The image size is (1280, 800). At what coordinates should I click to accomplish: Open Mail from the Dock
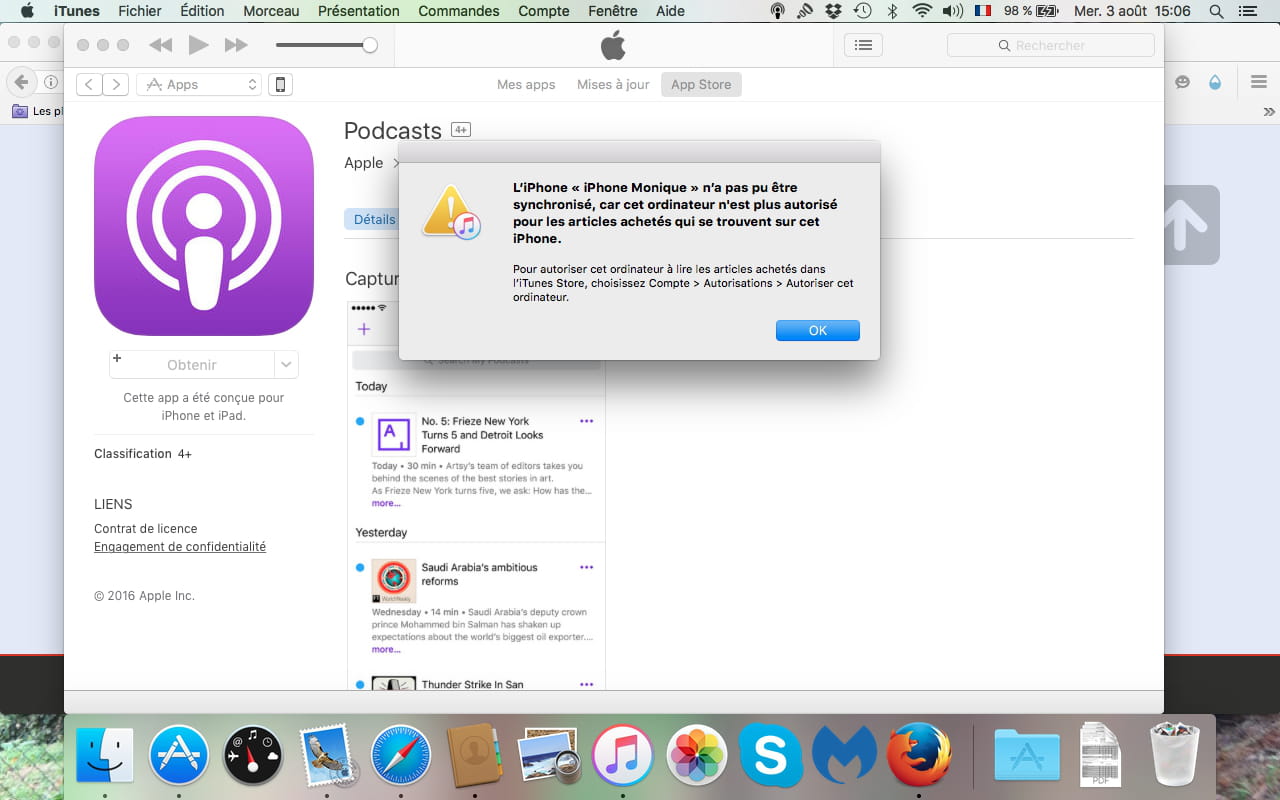[327, 755]
